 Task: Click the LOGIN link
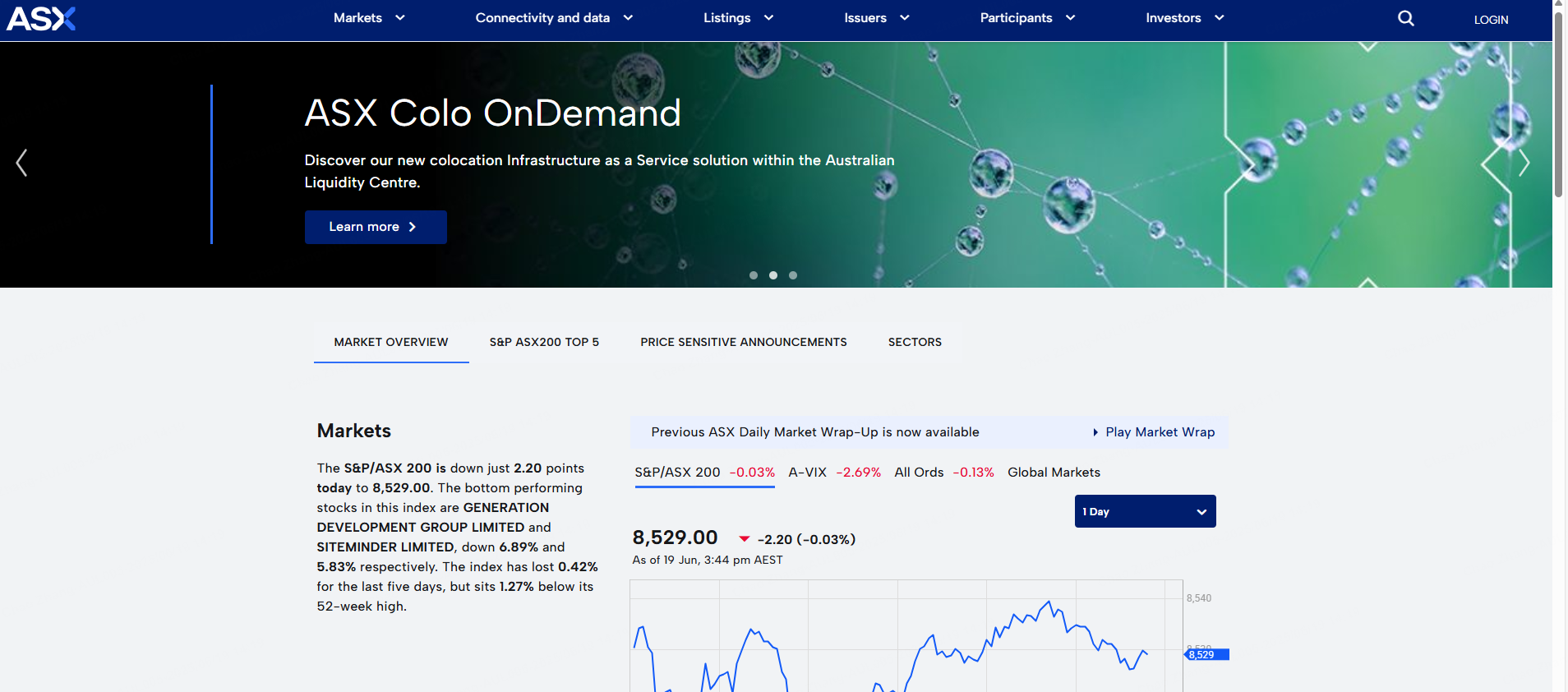point(1491,20)
